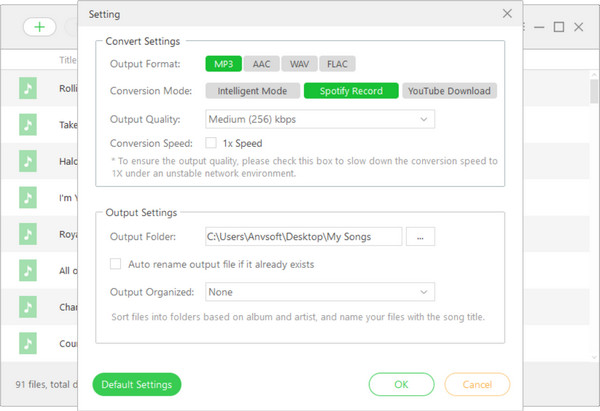Tick Auto rename output file checkbox
The width and height of the screenshot is (600, 411).
(x=116, y=264)
